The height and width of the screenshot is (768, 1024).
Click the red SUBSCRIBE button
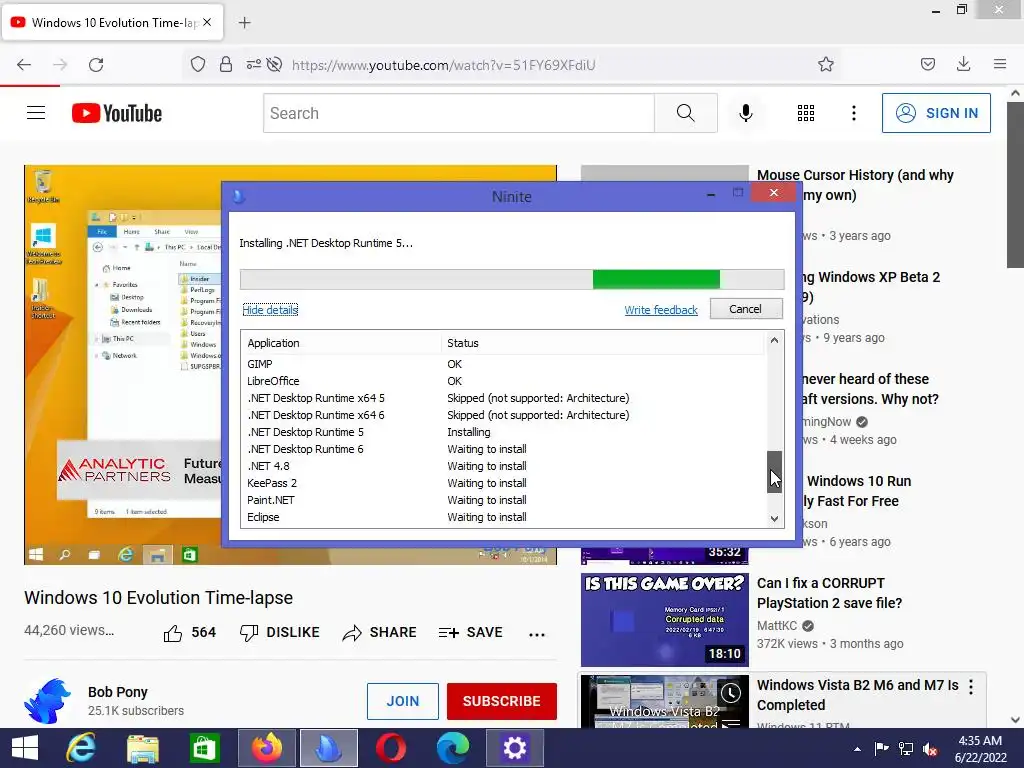(x=502, y=701)
